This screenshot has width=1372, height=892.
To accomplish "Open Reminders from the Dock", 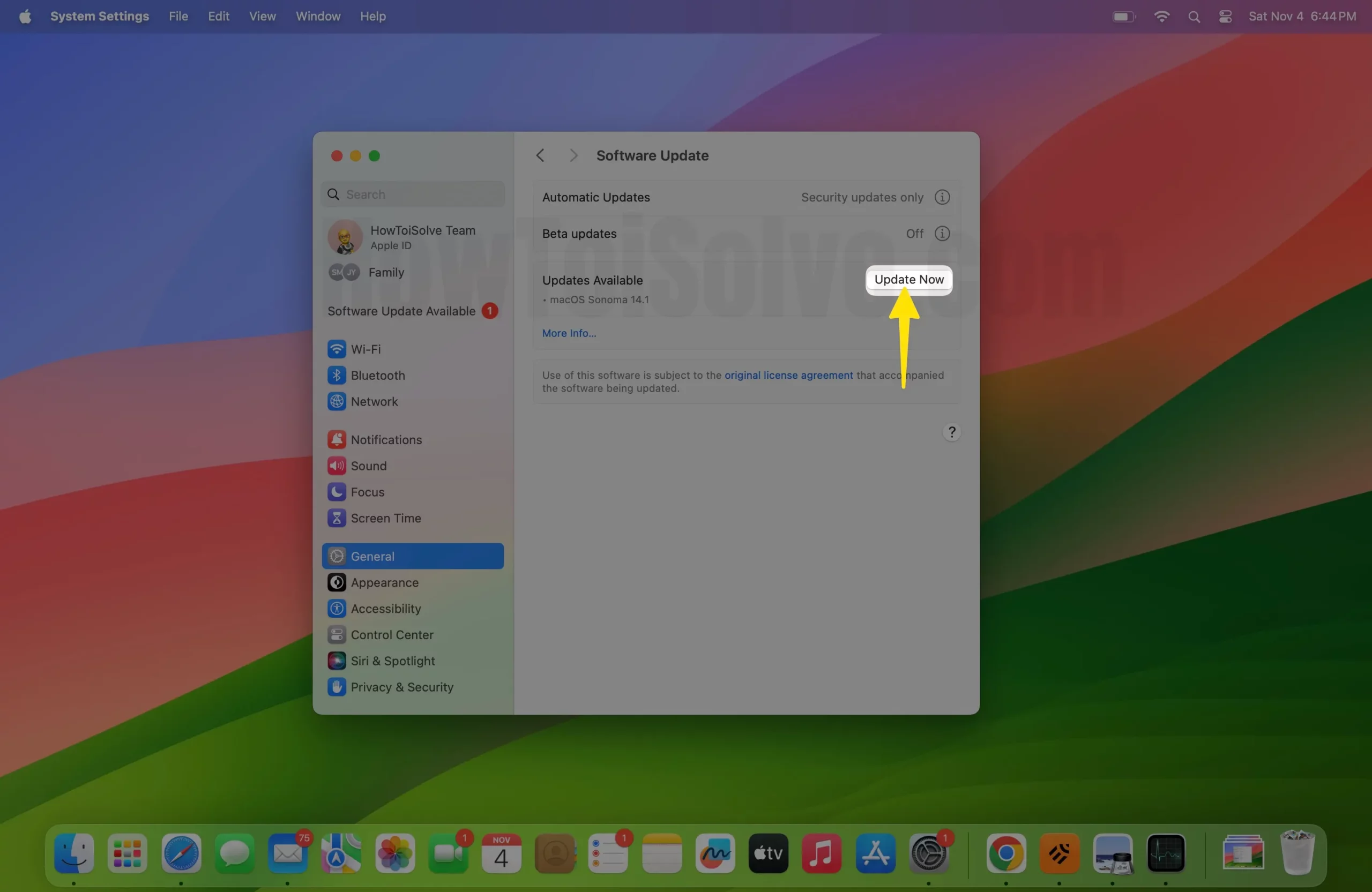I will (608, 853).
